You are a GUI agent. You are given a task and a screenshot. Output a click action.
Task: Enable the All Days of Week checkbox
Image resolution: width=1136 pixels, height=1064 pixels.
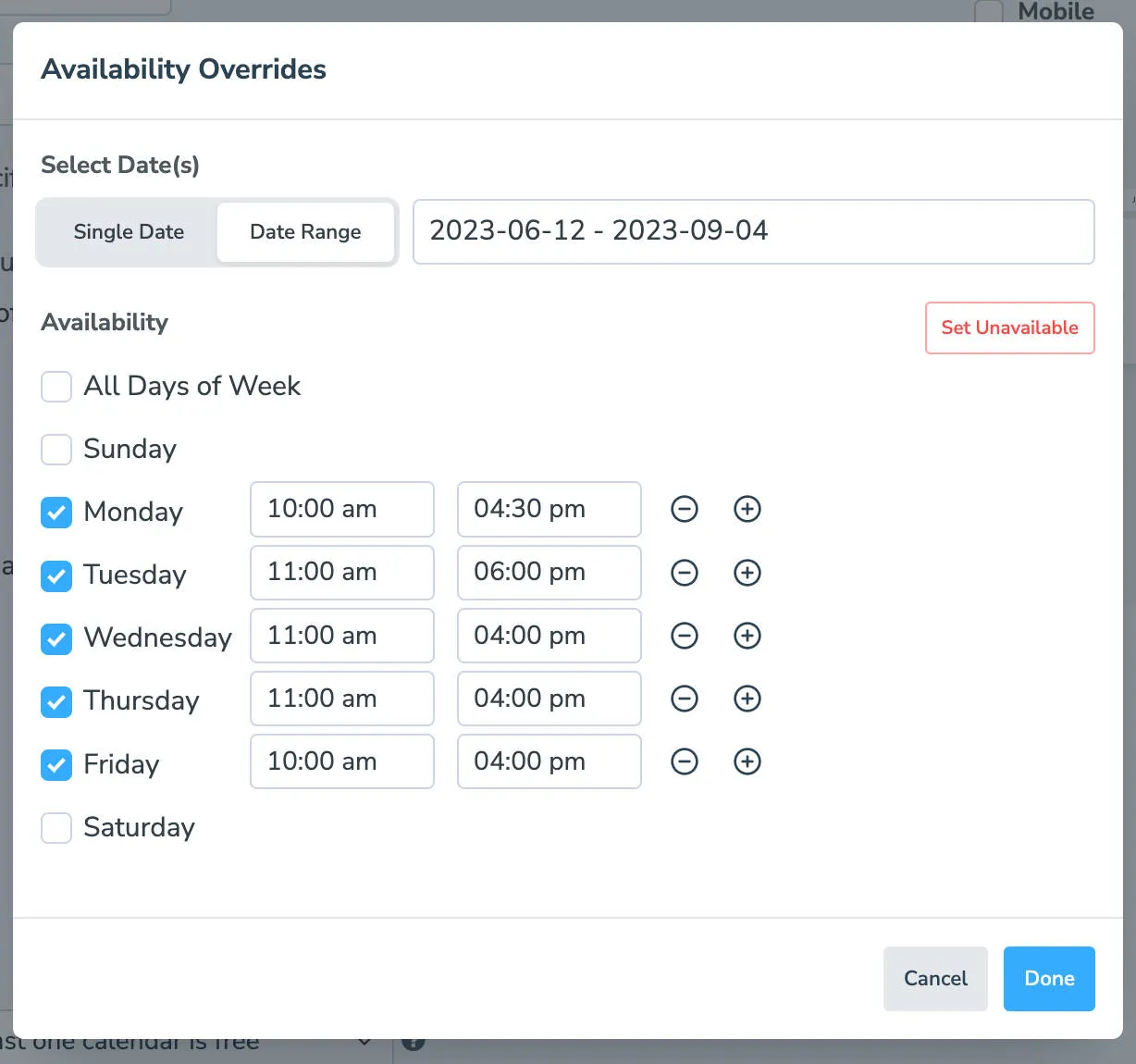click(x=56, y=387)
